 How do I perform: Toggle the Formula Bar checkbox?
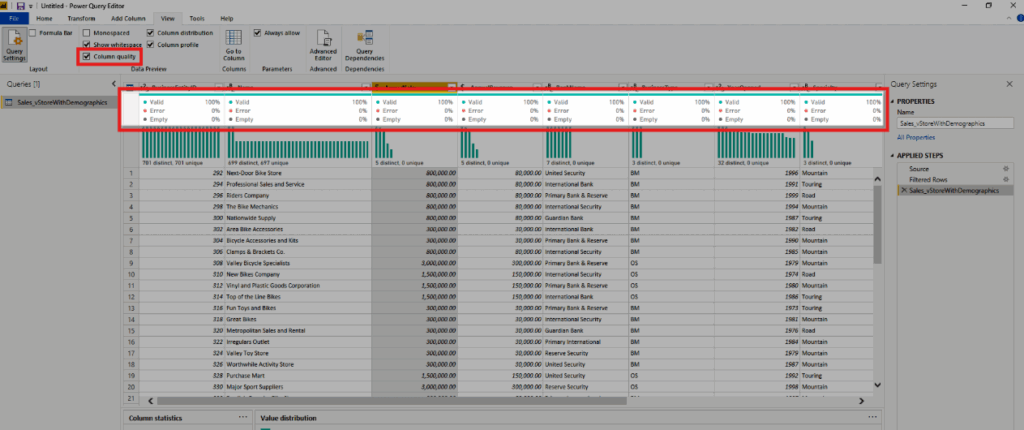point(33,33)
